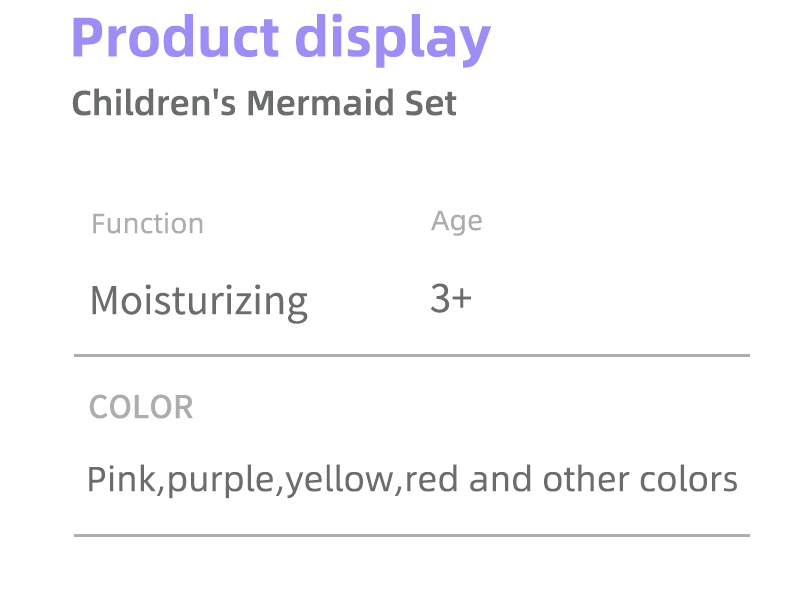Select "purple" in the colors list
Viewport: 790px width, 609px height.
click(x=223, y=481)
